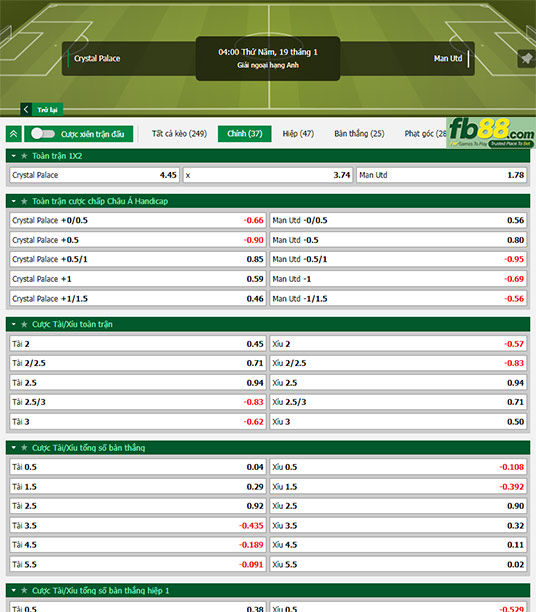Click the Crystal Palace team name in header
Image resolution: width=536 pixels, height=612 pixels.
97,59
